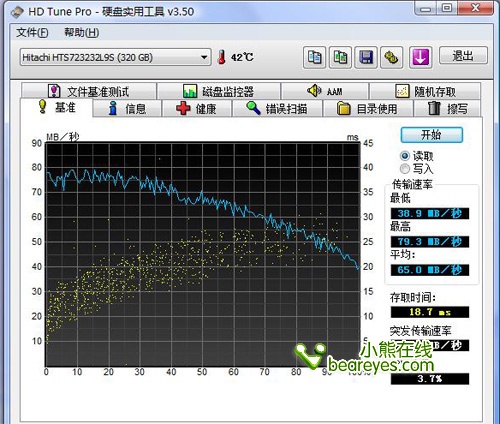The width and height of the screenshot is (500, 424).
Task: Click the copy screenshot to clipboard icon
Action: (x=340, y=58)
